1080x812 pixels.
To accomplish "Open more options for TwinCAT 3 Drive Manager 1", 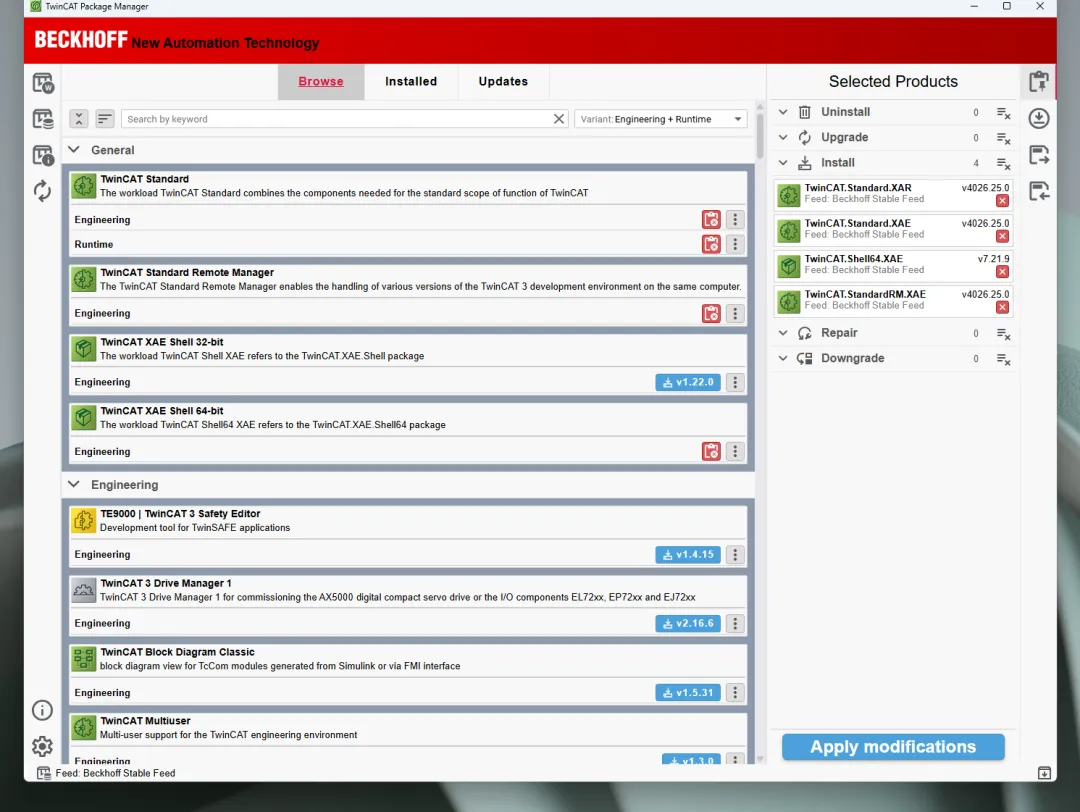I will (x=735, y=623).
